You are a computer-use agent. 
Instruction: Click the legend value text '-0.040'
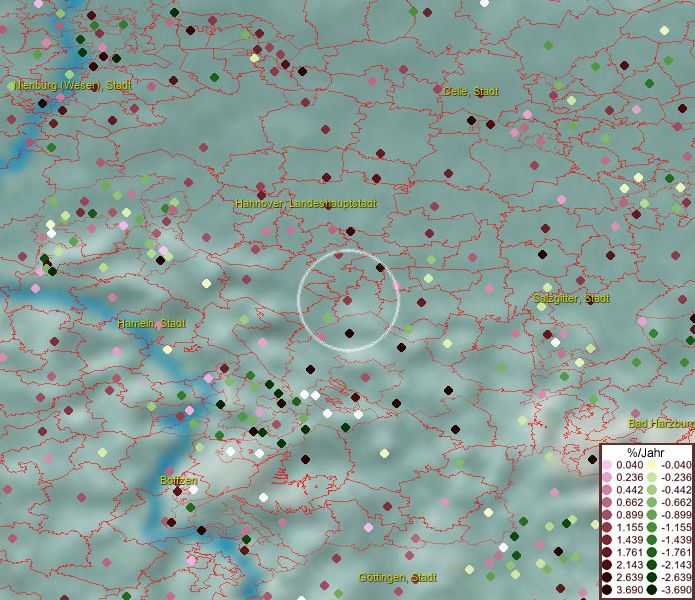click(x=676, y=465)
